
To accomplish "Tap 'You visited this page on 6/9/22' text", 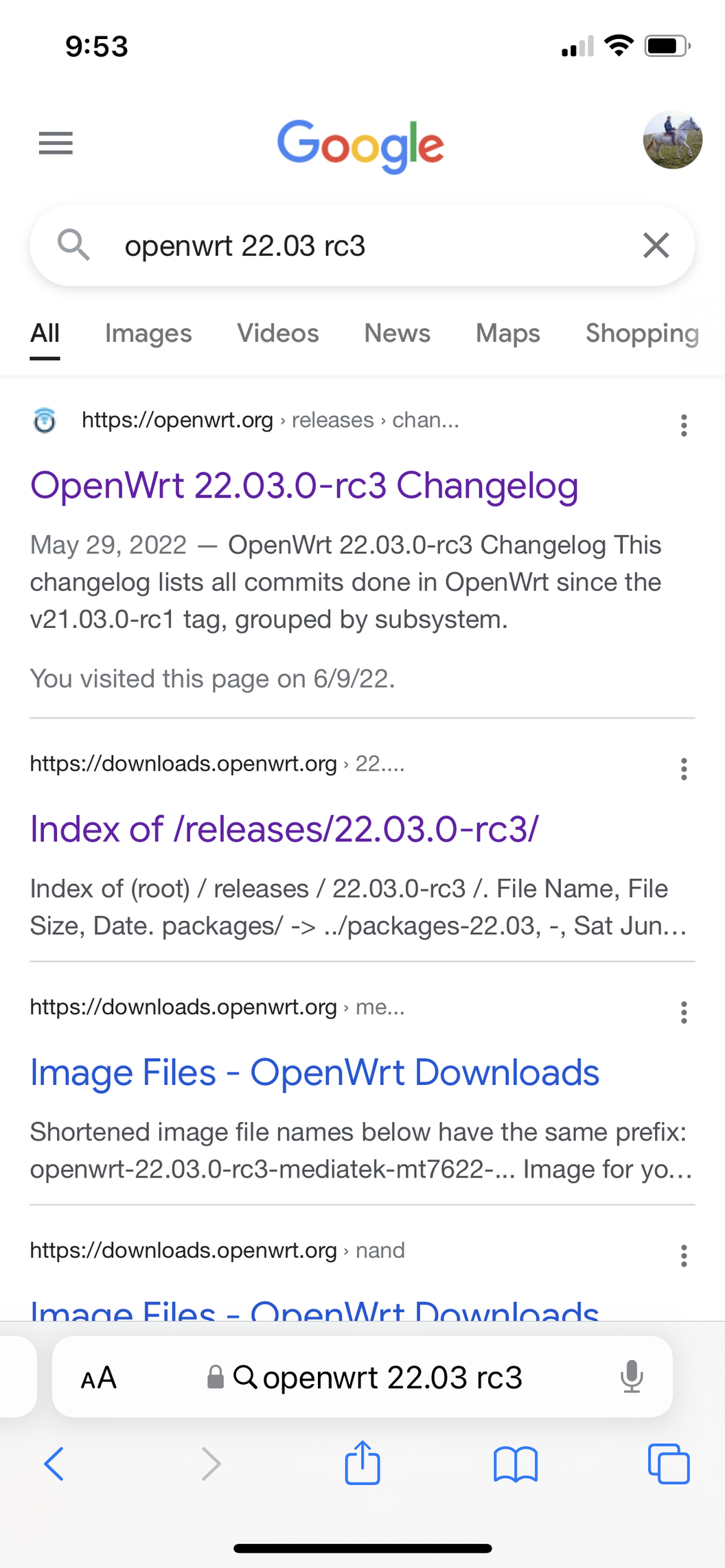I will [x=212, y=679].
